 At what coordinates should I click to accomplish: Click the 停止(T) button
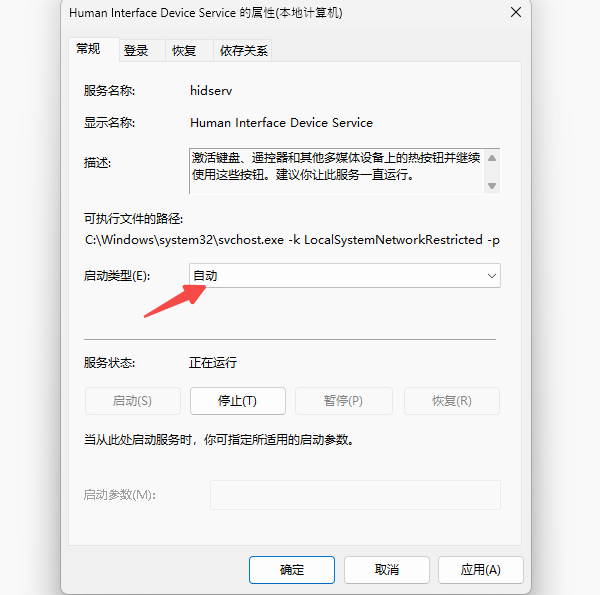238,401
